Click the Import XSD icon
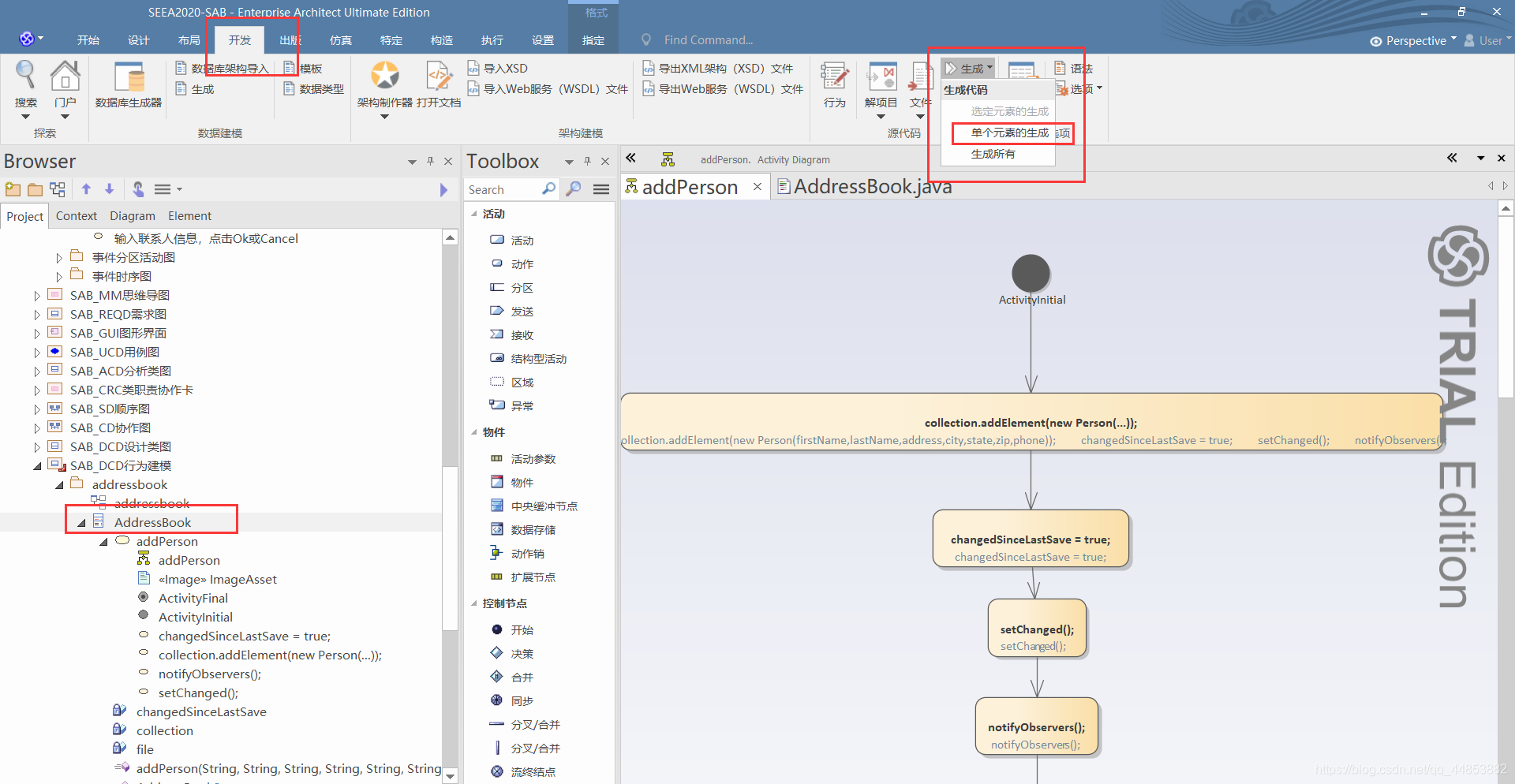This screenshot has width=1515, height=784. 498,69
